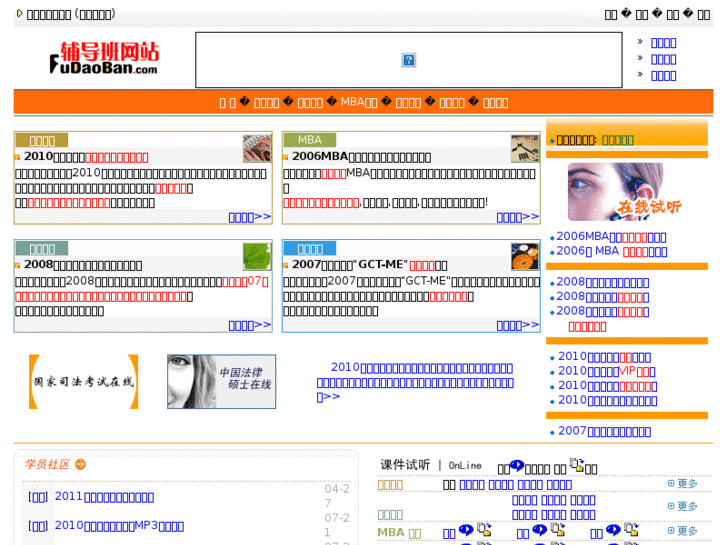This screenshot has width=727, height=545.
Task: Click the MBA category label in courseware list
Action: 399,532
